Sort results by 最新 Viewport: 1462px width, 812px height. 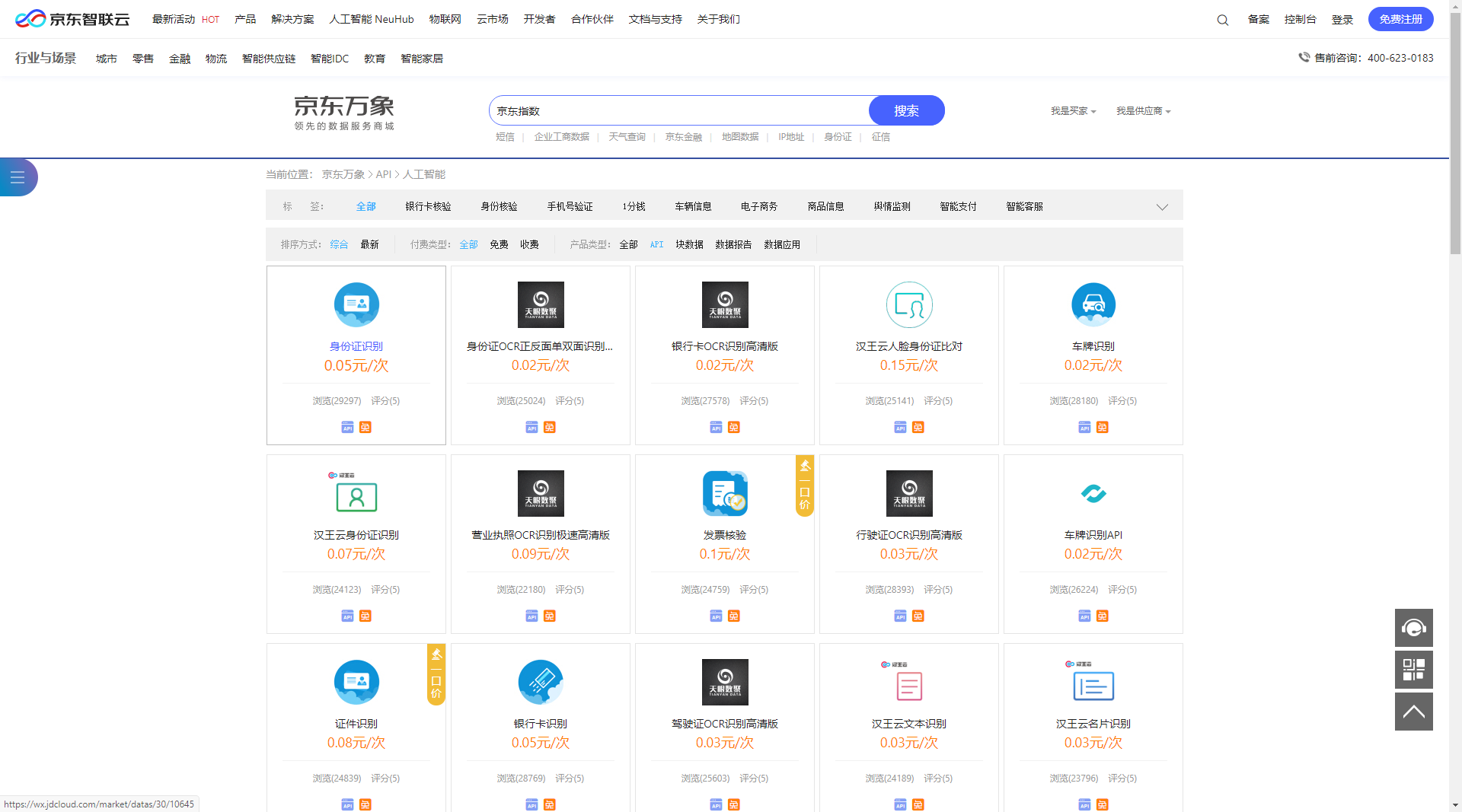click(369, 244)
